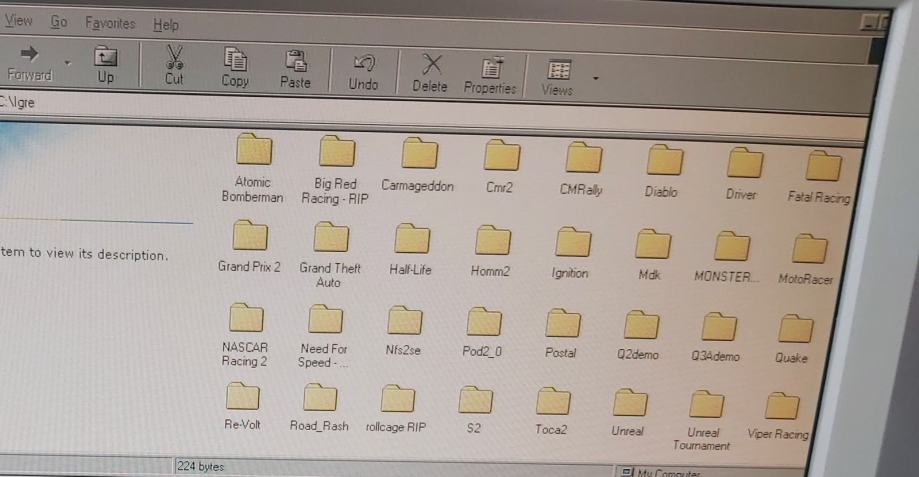
Task: Expand the Views dropdown arrow
Action: click(596, 76)
